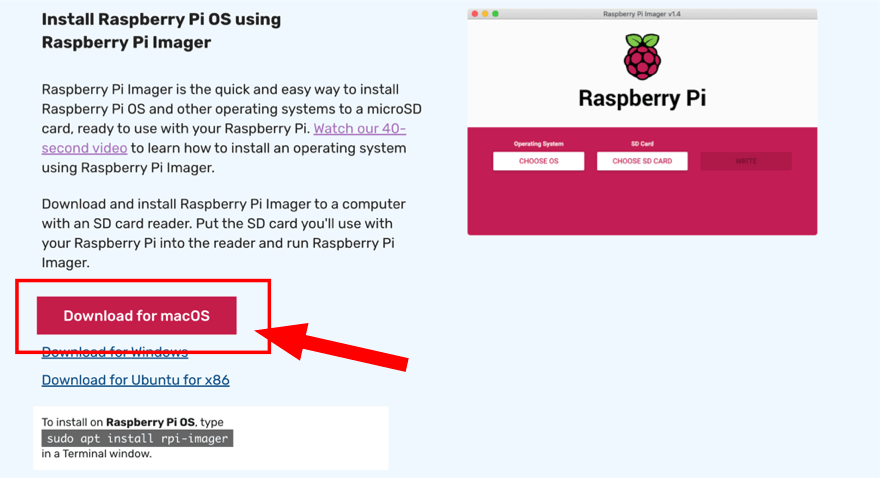
Task: Follow the 'Watch our 40-second video' link
Action: [223, 138]
